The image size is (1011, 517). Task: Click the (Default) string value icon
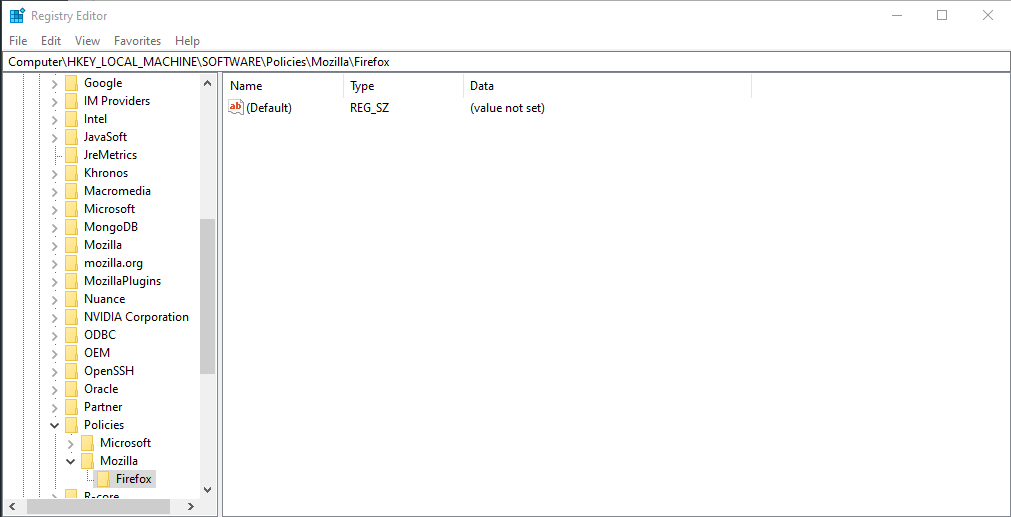236,107
